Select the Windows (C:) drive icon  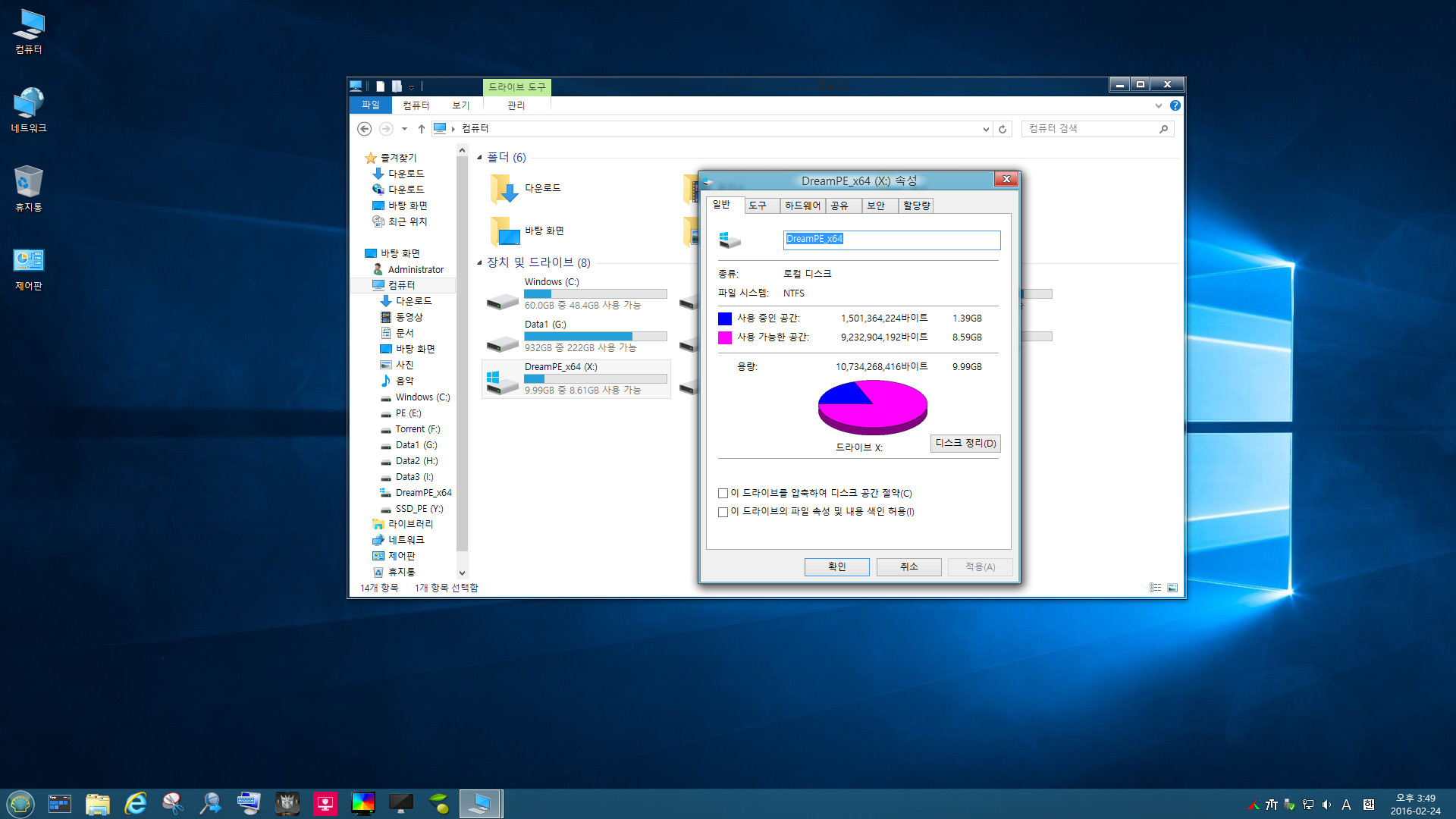coord(502,300)
